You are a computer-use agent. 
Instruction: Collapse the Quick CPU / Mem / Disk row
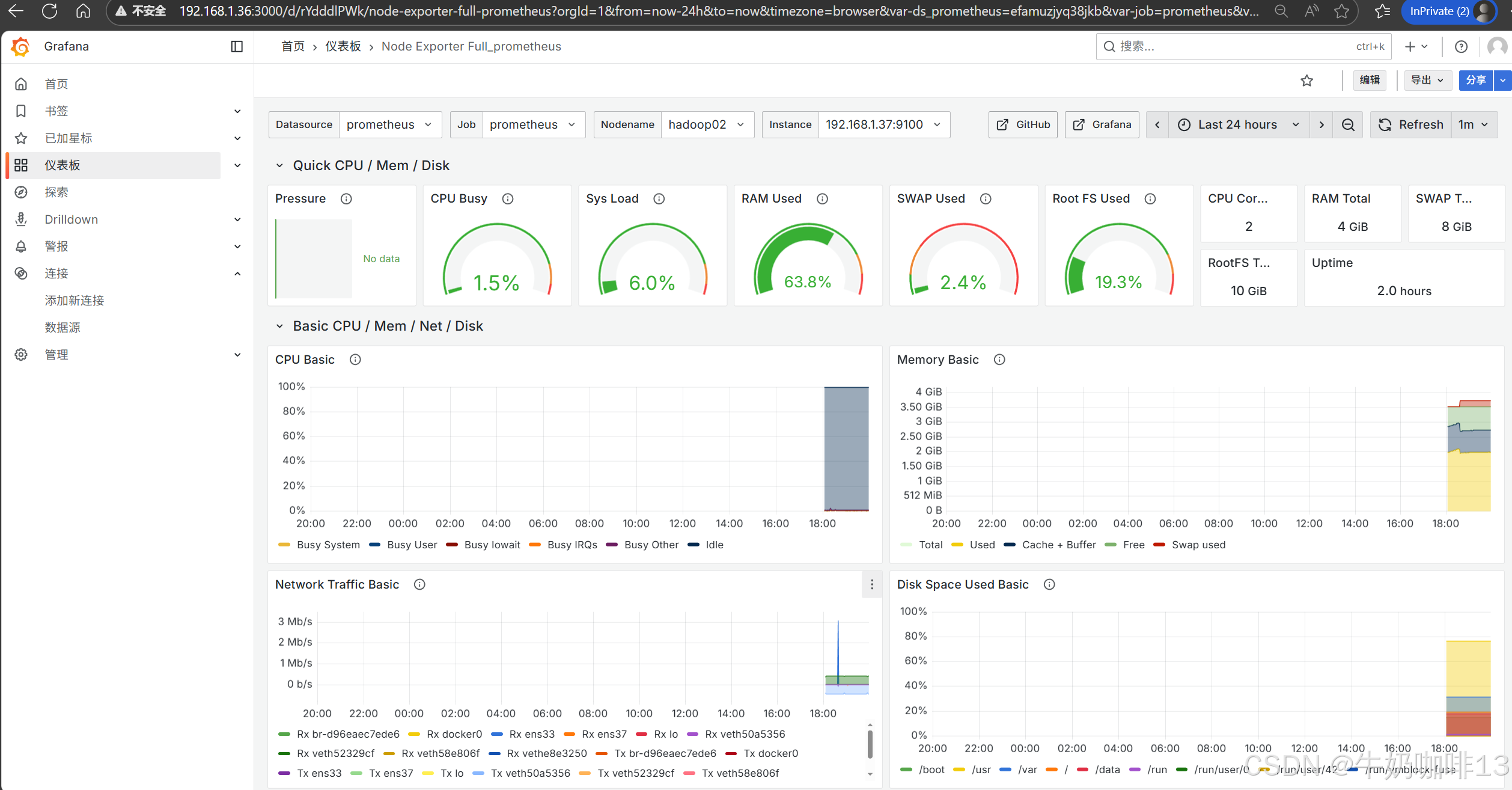[279, 165]
